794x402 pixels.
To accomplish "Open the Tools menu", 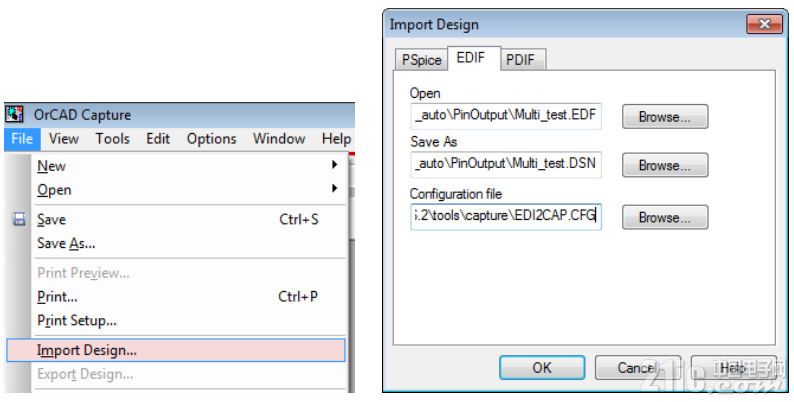I will pos(113,139).
